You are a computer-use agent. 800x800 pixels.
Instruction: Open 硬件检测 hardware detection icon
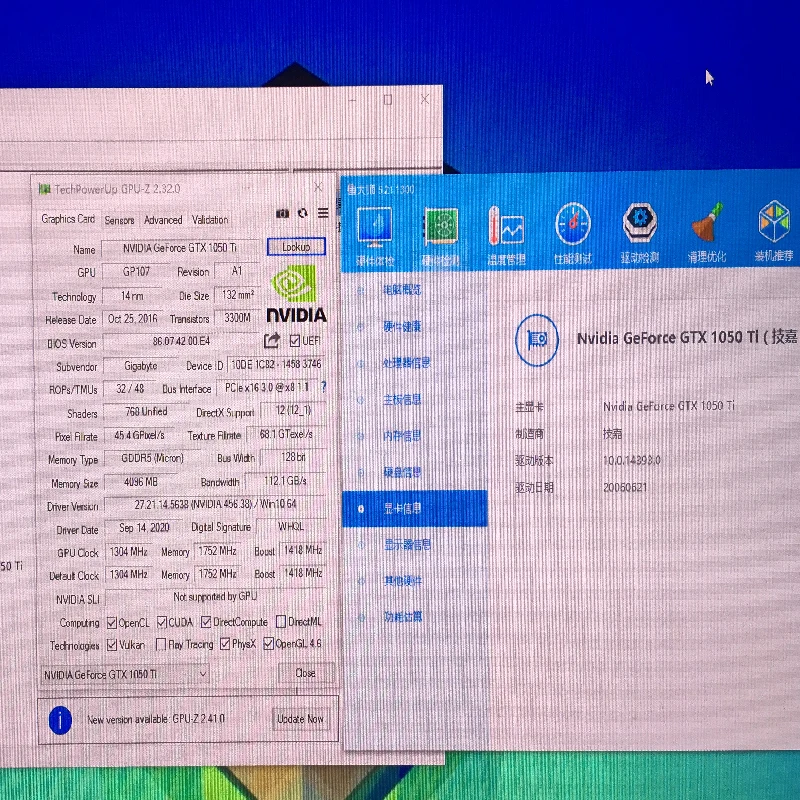[440, 237]
